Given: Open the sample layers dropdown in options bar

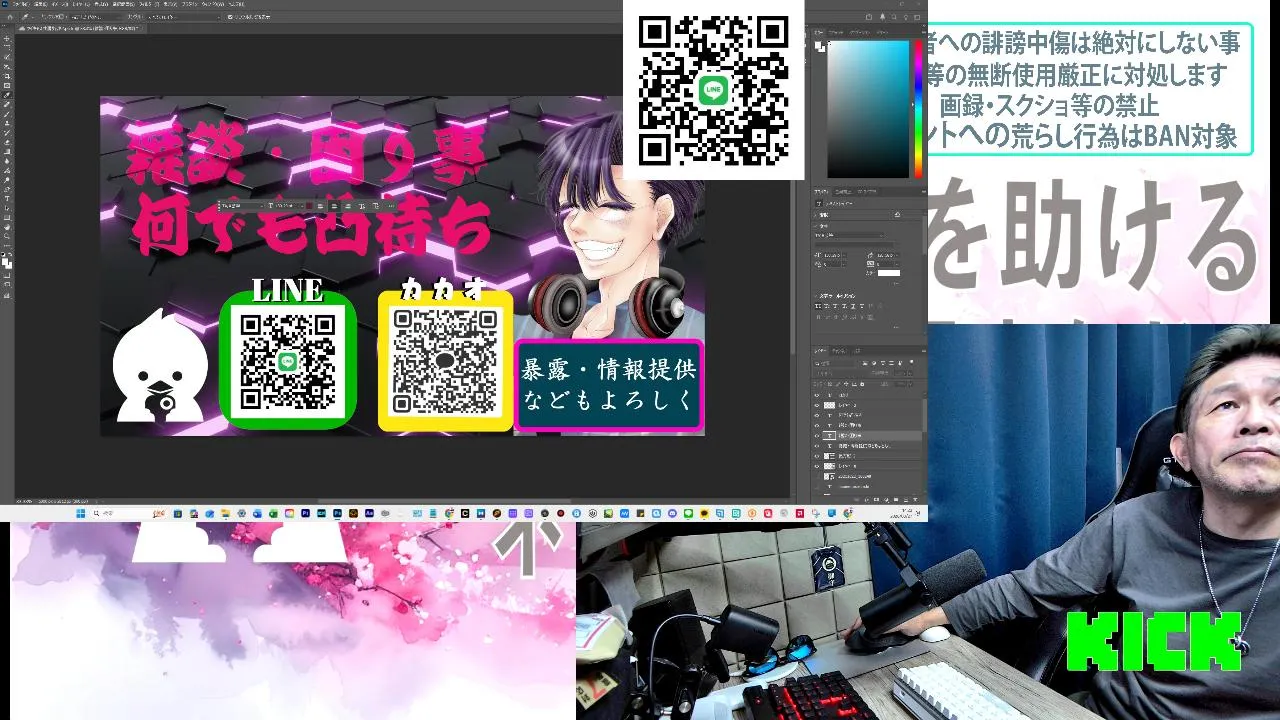Looking at the screenshot, I should point(185,17).
